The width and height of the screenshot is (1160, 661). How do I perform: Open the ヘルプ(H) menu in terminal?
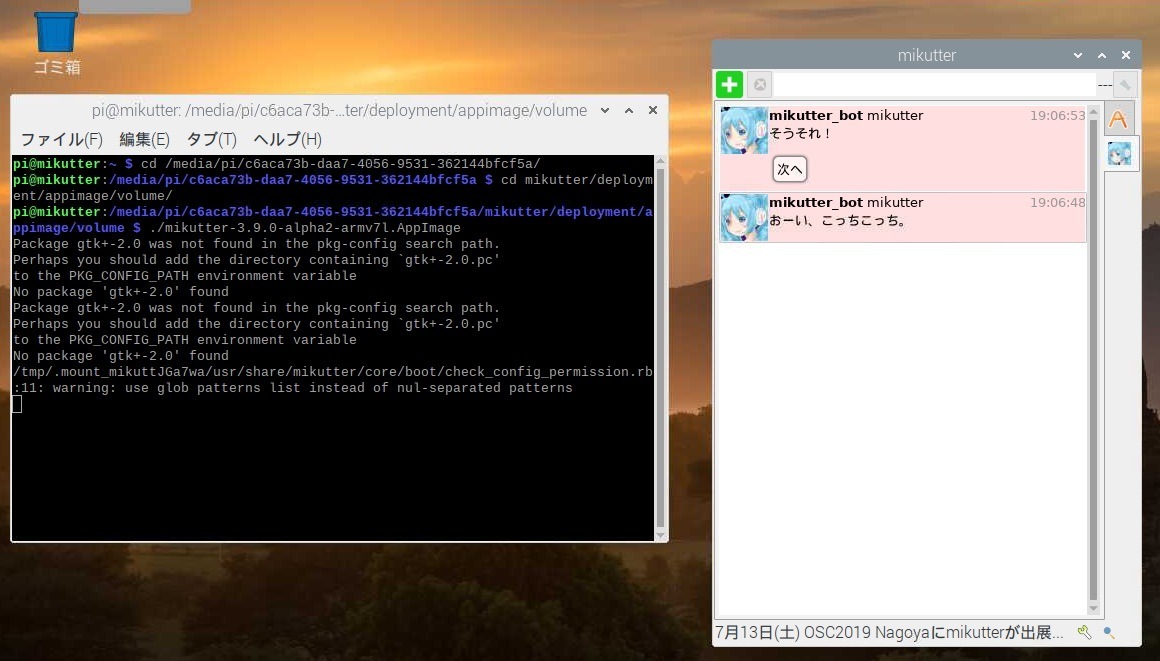[287, 139]
